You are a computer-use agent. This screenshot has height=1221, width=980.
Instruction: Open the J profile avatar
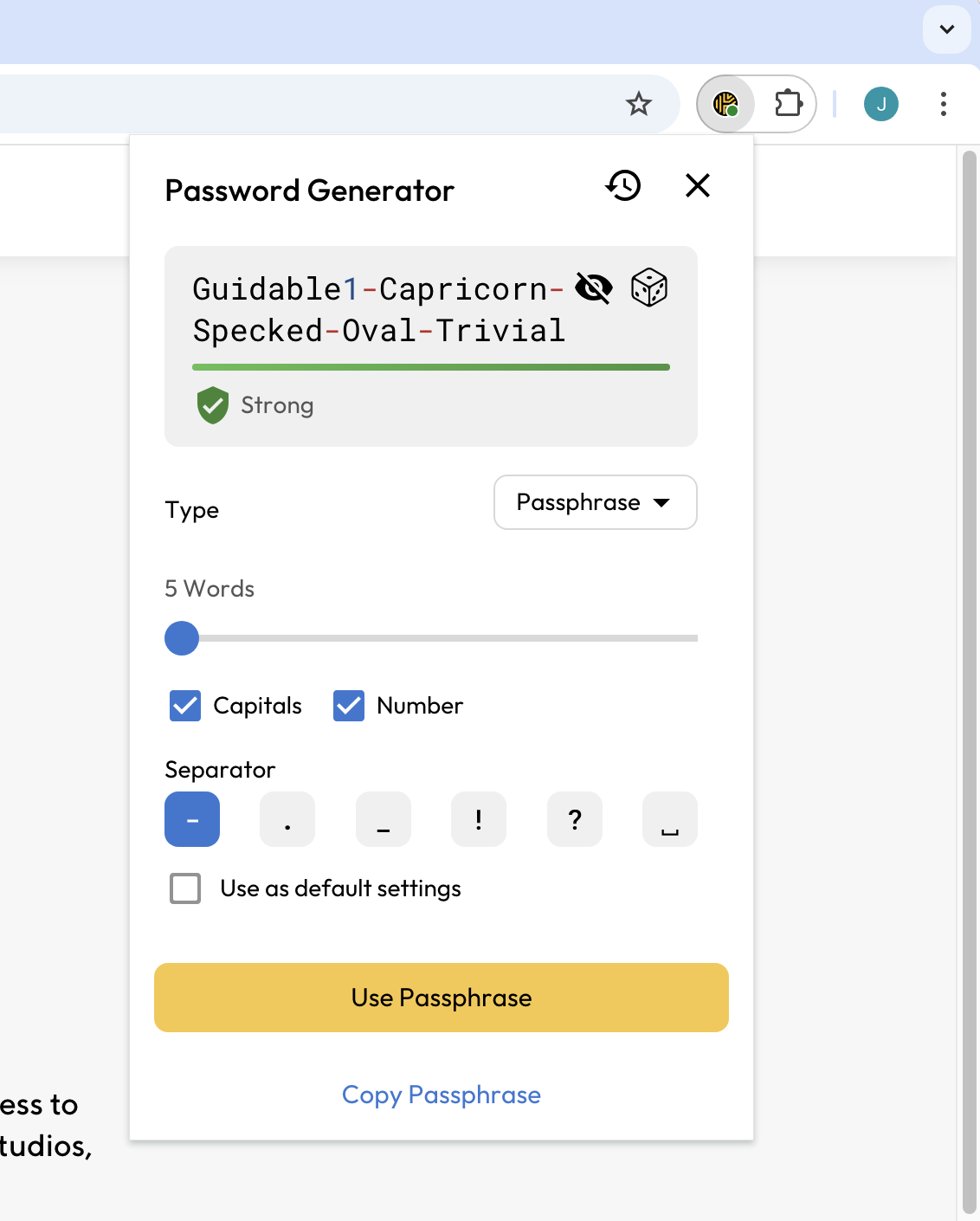point(880,105)
